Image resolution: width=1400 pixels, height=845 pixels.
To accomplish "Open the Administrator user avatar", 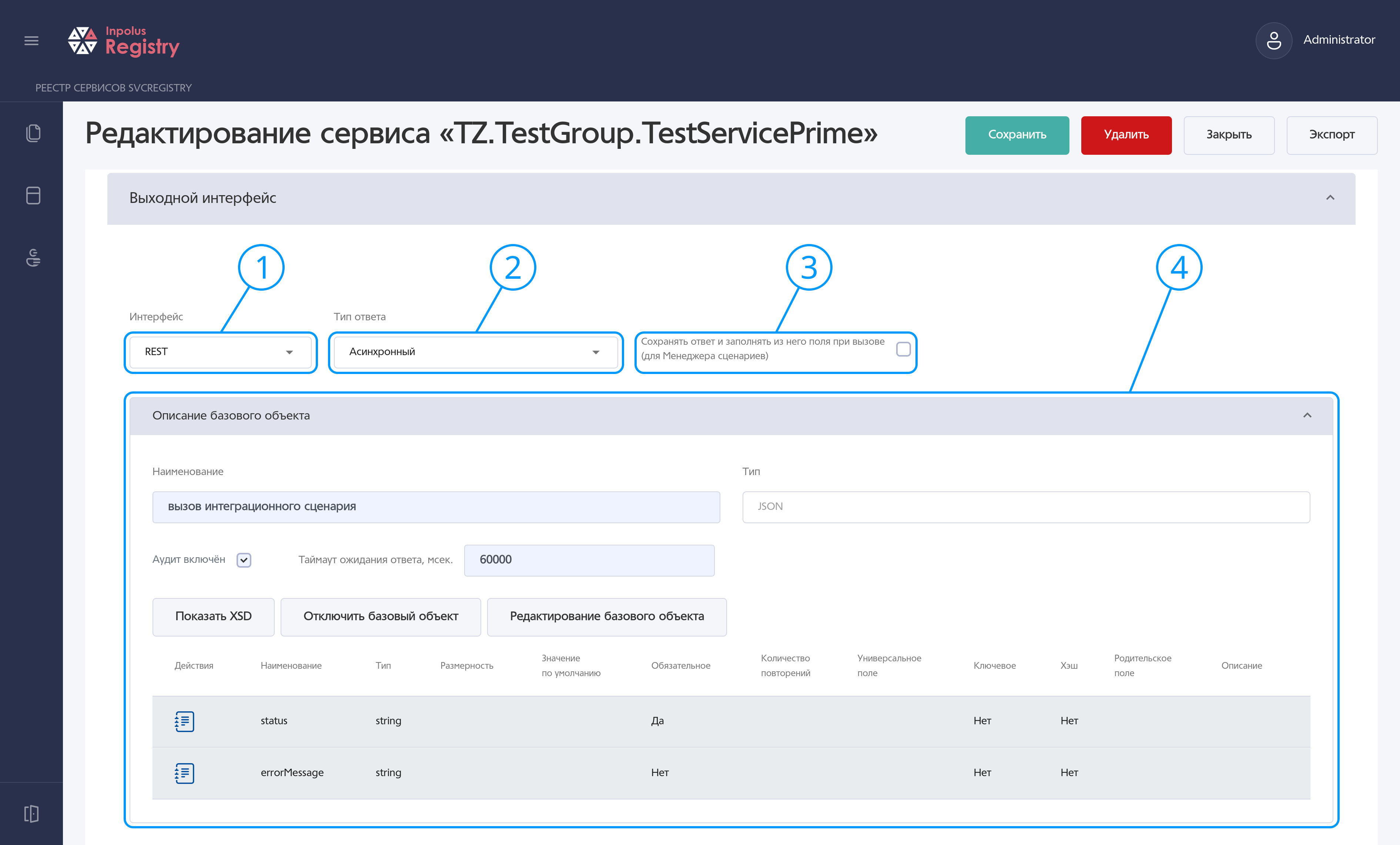I will click(1273, 40).
